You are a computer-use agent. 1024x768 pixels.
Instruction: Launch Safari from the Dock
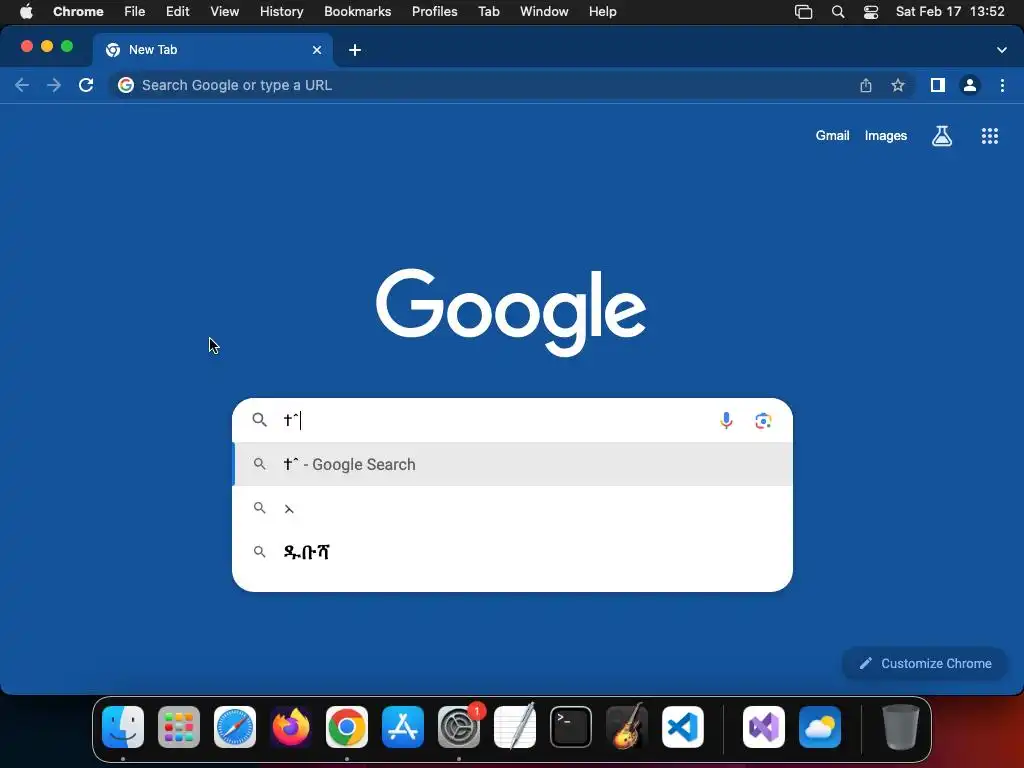coord(234,727)
